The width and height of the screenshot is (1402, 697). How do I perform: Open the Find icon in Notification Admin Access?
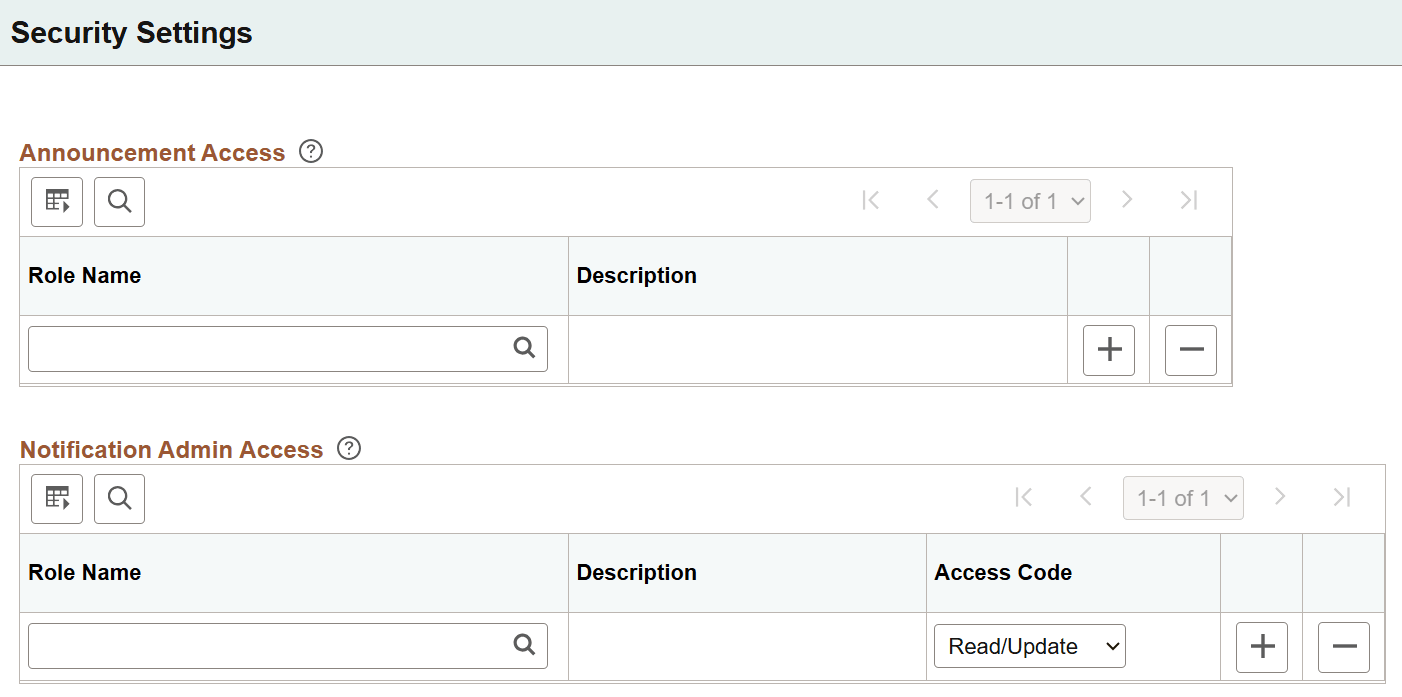119,498
